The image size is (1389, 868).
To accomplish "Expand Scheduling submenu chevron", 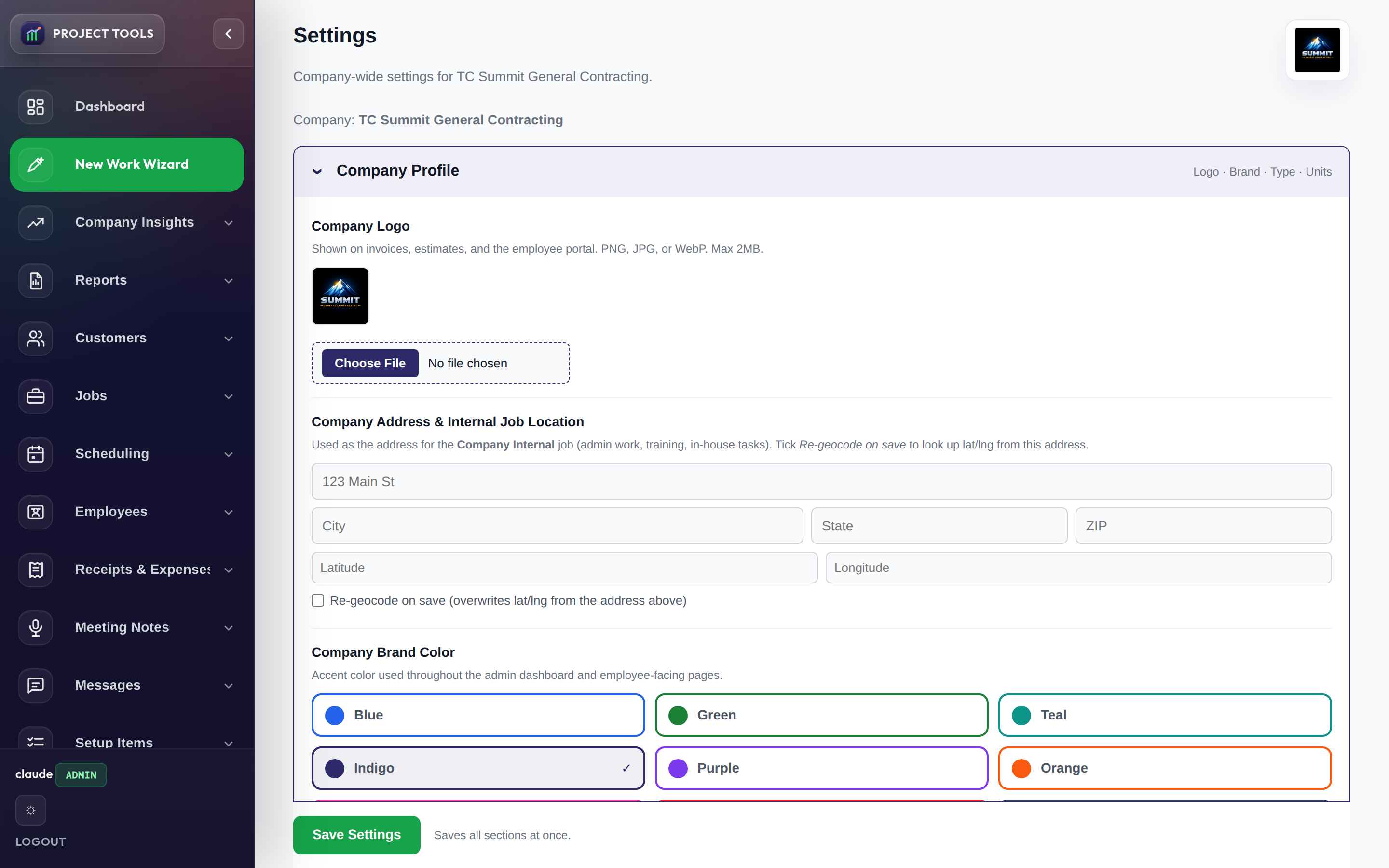I will click(229, 455).
